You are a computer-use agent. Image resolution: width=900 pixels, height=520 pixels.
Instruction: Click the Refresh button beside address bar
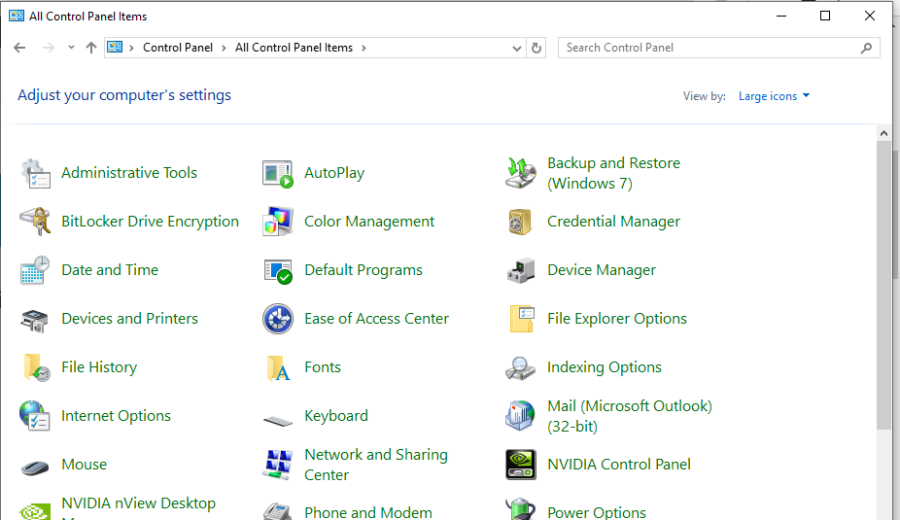537,48
